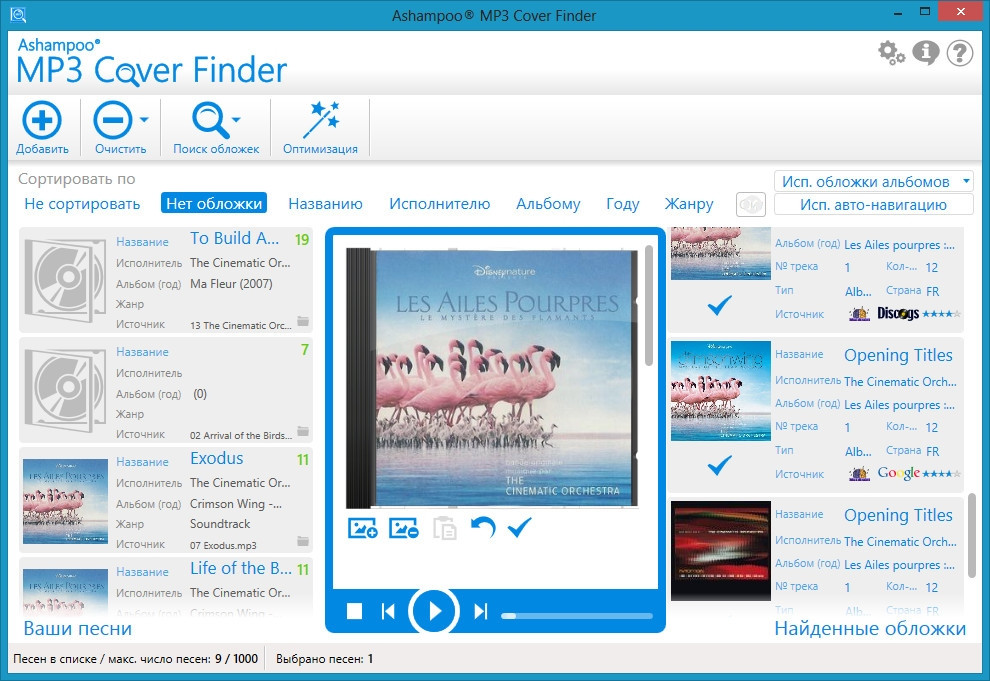This screenshot has height=681, width=990.
Task: Click the Найденные обложки heading
Action: [870, 629]
